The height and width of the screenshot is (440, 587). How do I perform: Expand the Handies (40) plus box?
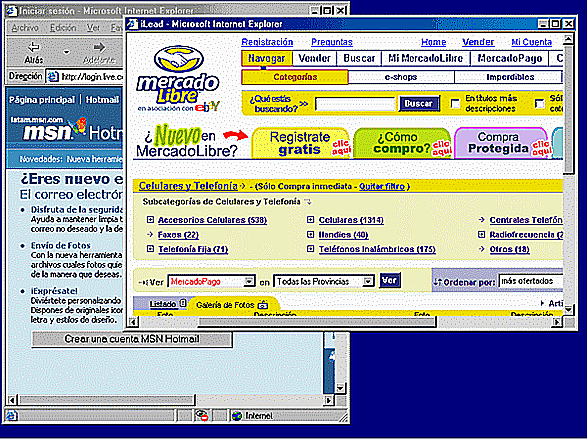click(310, 234)
